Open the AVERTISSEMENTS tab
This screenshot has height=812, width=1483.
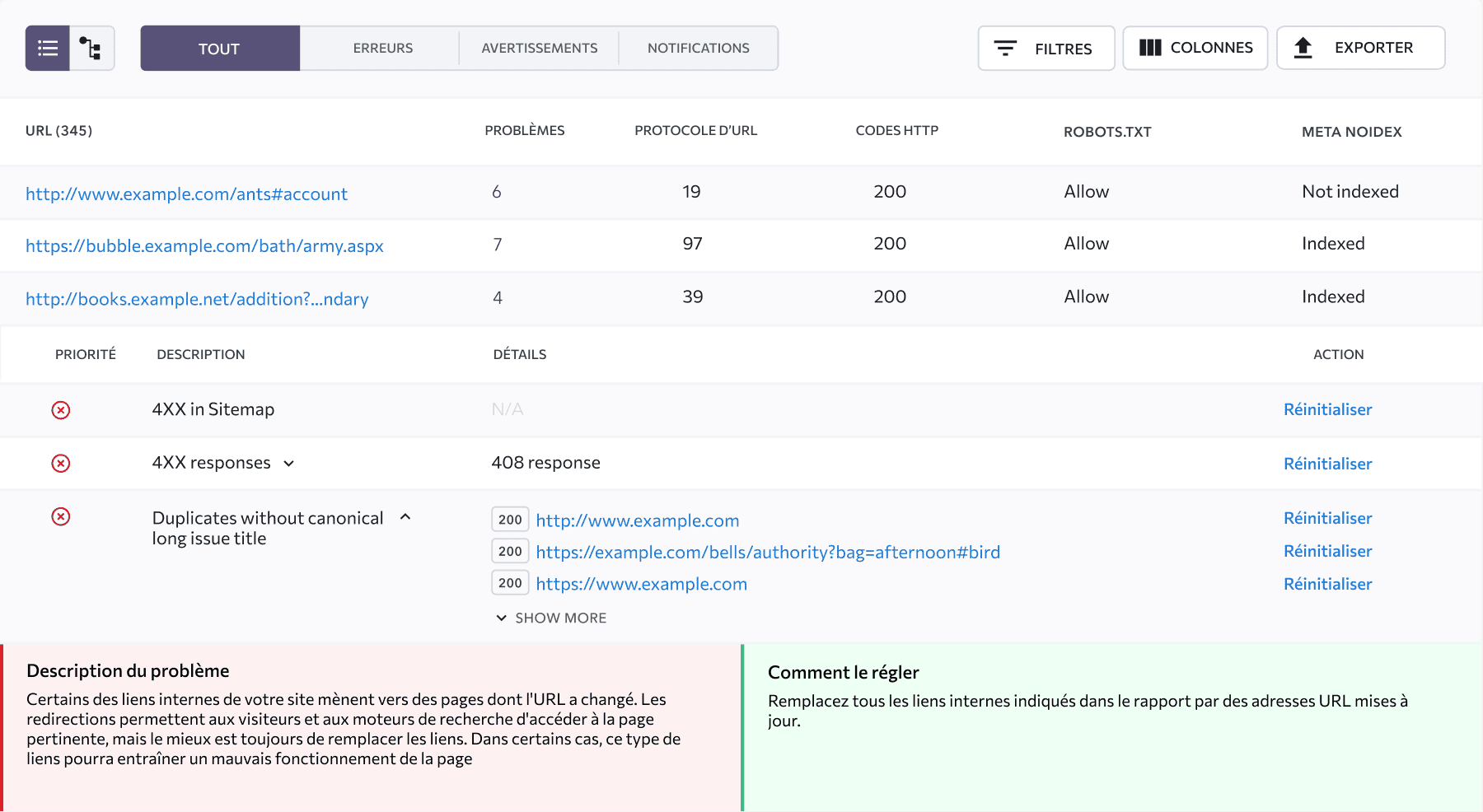click(540, 48)
